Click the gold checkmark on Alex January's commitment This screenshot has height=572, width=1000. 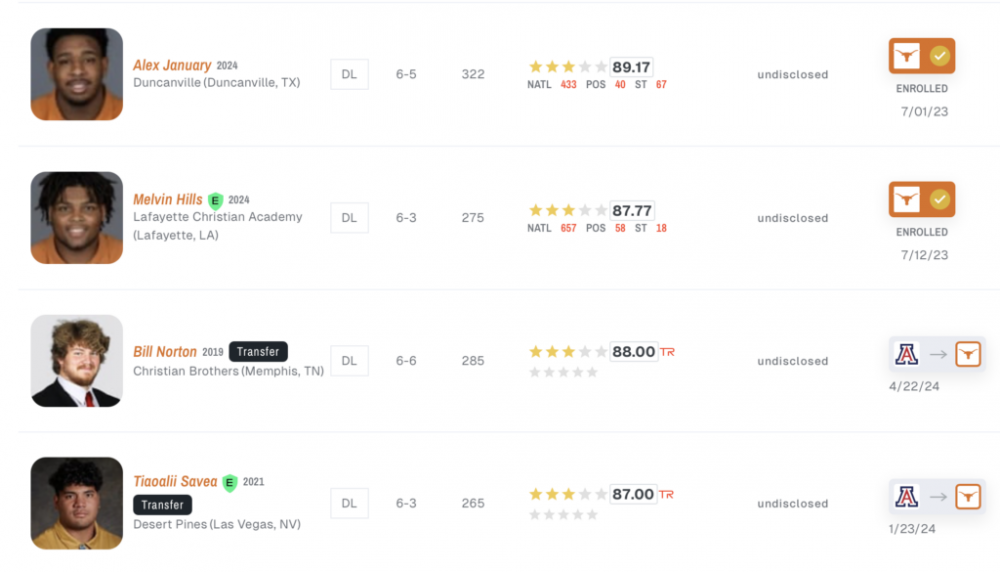pyautogui.click(x=939, y=56)
